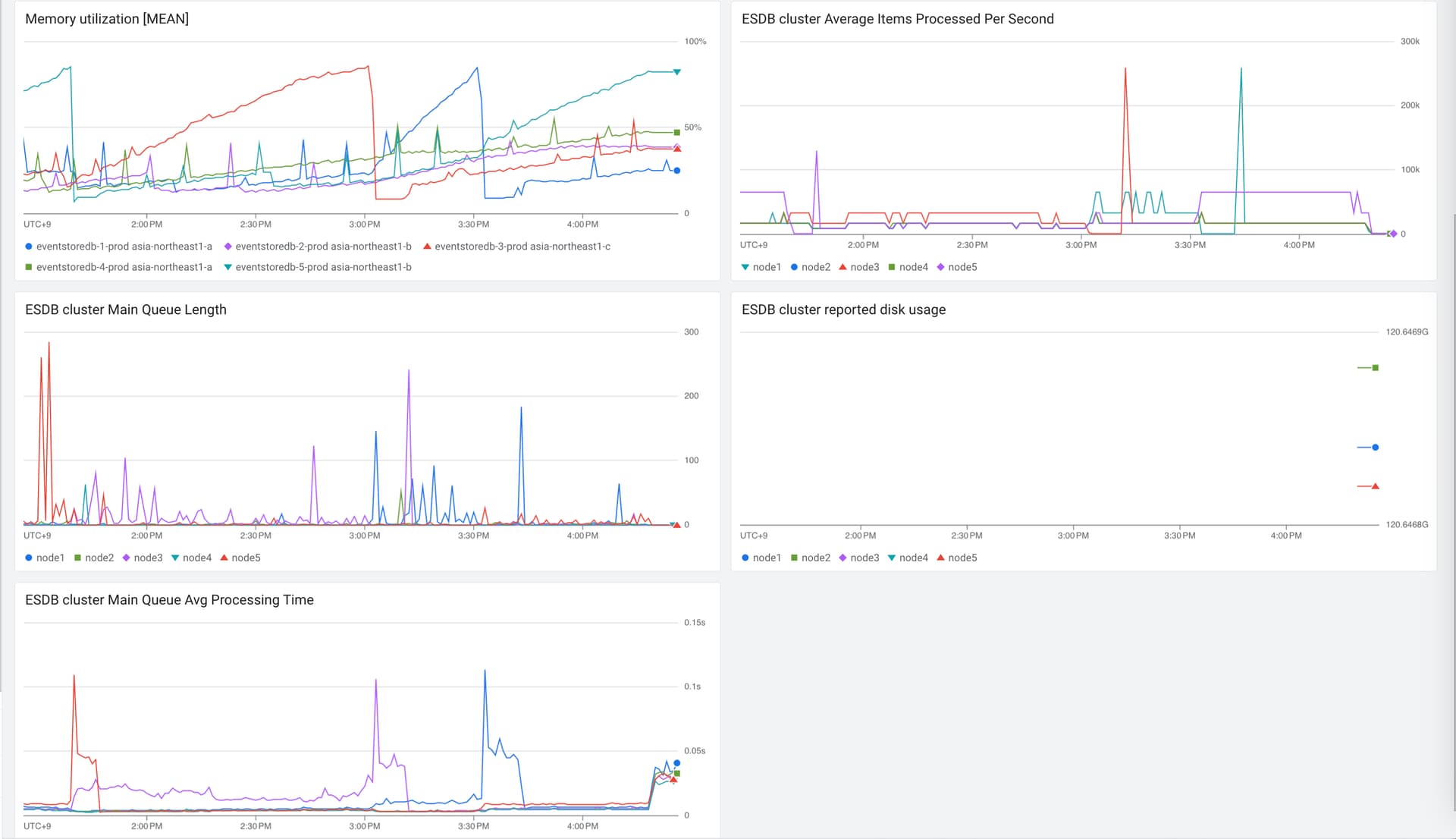Click 4:00 PM tick in Main Queue Length chart

(582, 536)
